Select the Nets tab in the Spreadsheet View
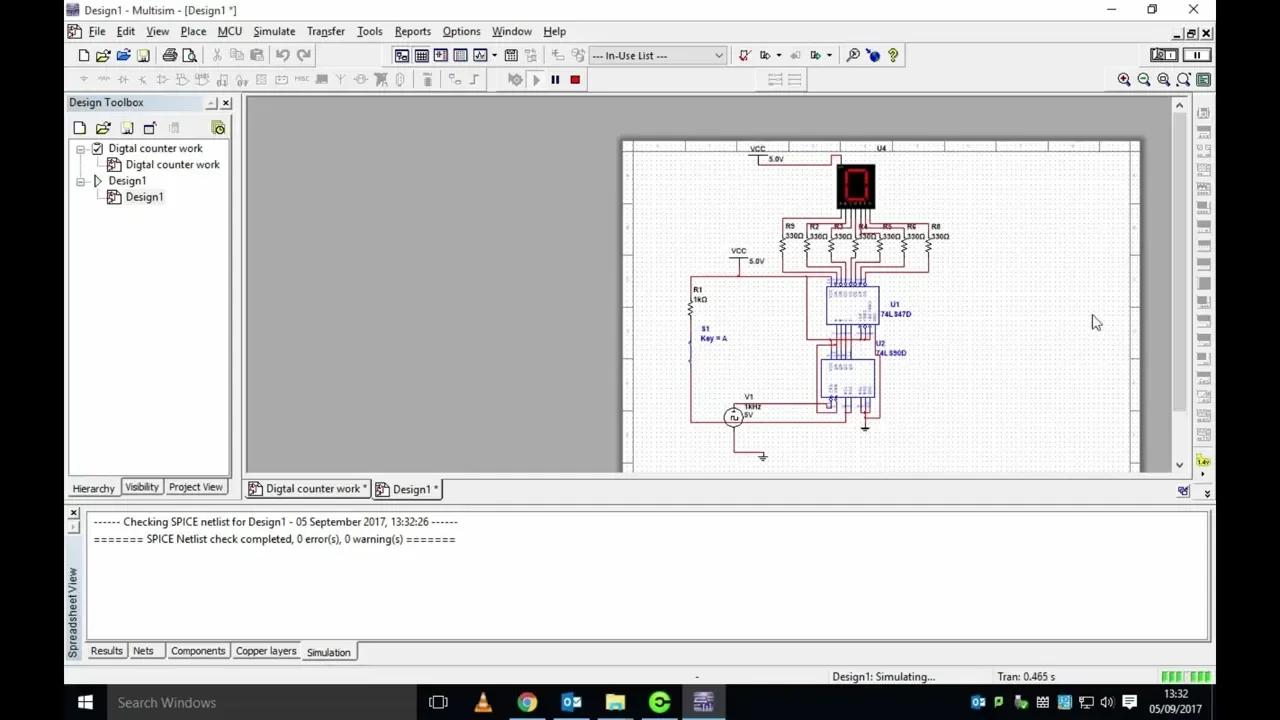 141,651
